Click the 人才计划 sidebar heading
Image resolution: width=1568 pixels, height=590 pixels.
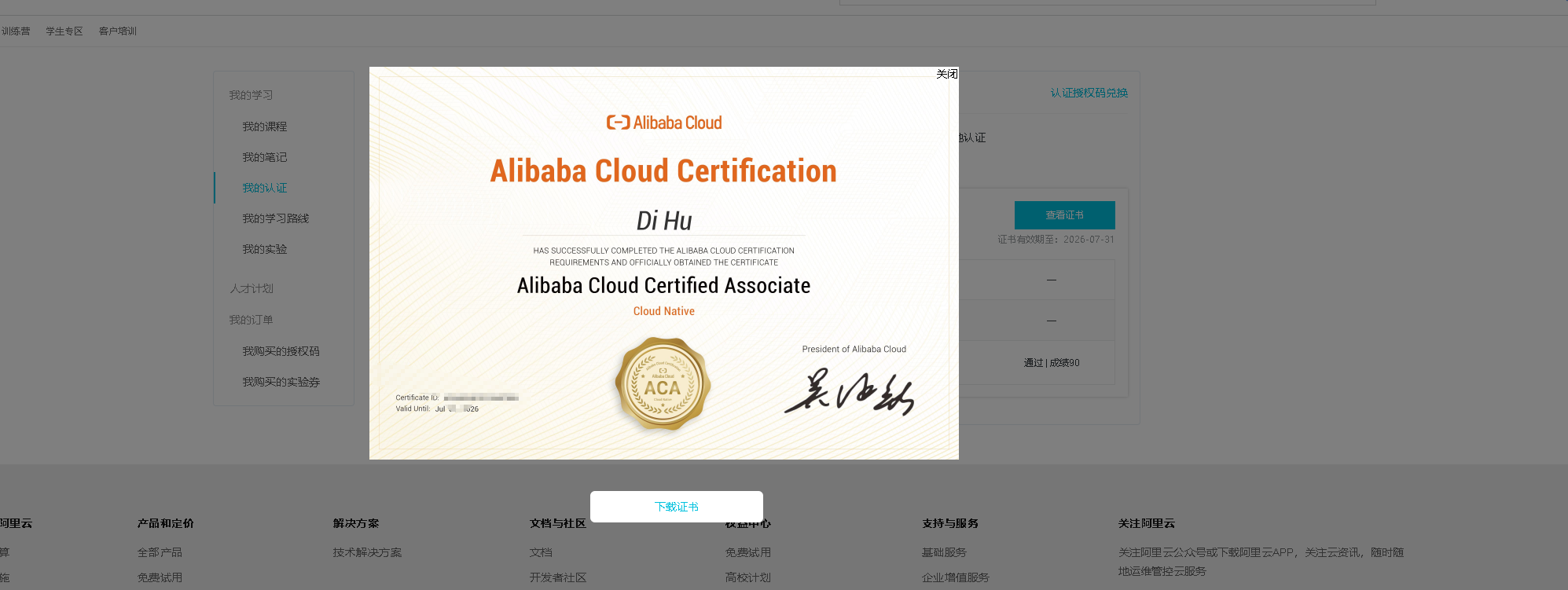[x=251, y=288]
